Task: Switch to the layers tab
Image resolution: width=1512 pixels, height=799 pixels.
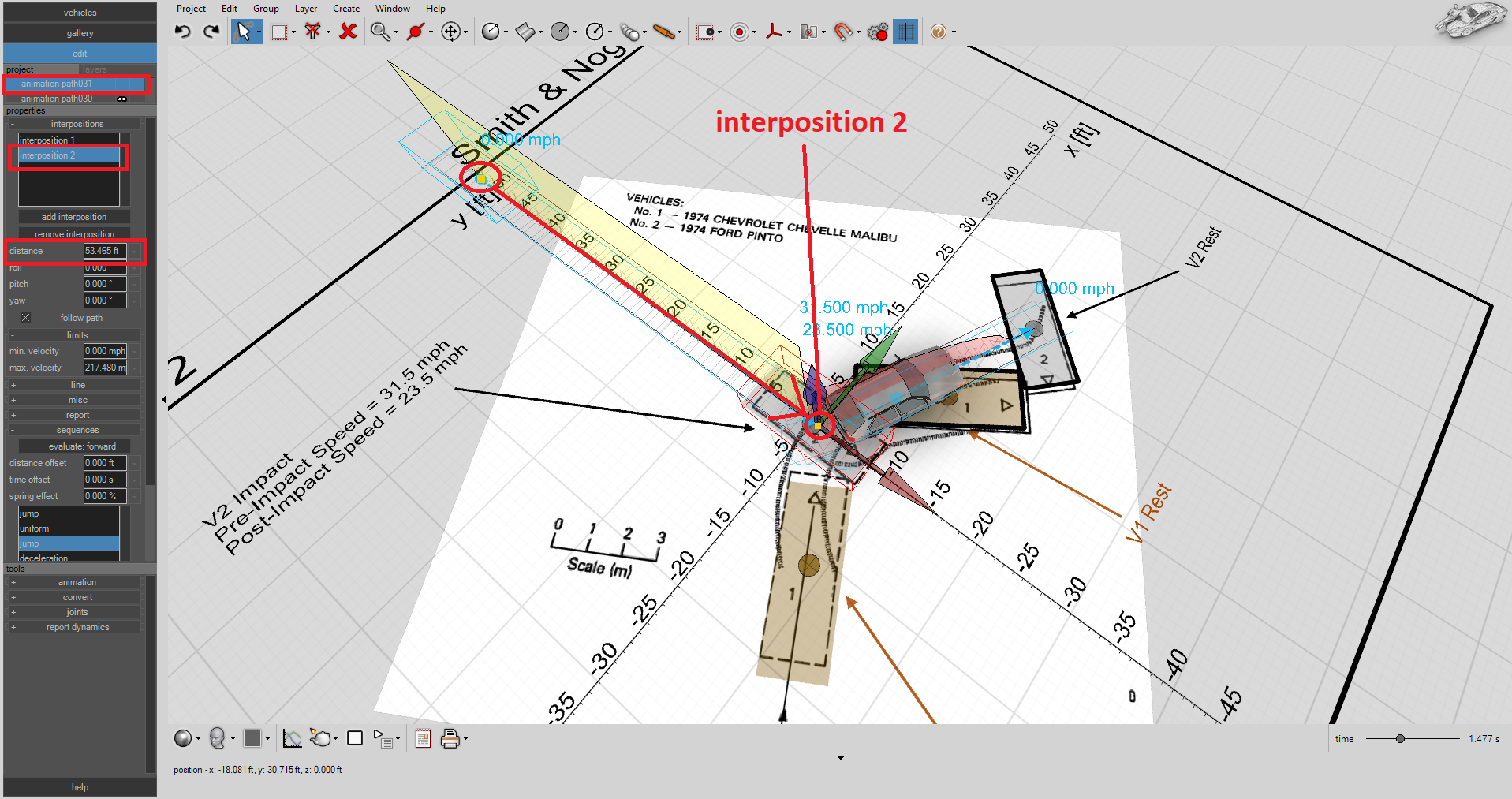Action: (x=95, y=69)
